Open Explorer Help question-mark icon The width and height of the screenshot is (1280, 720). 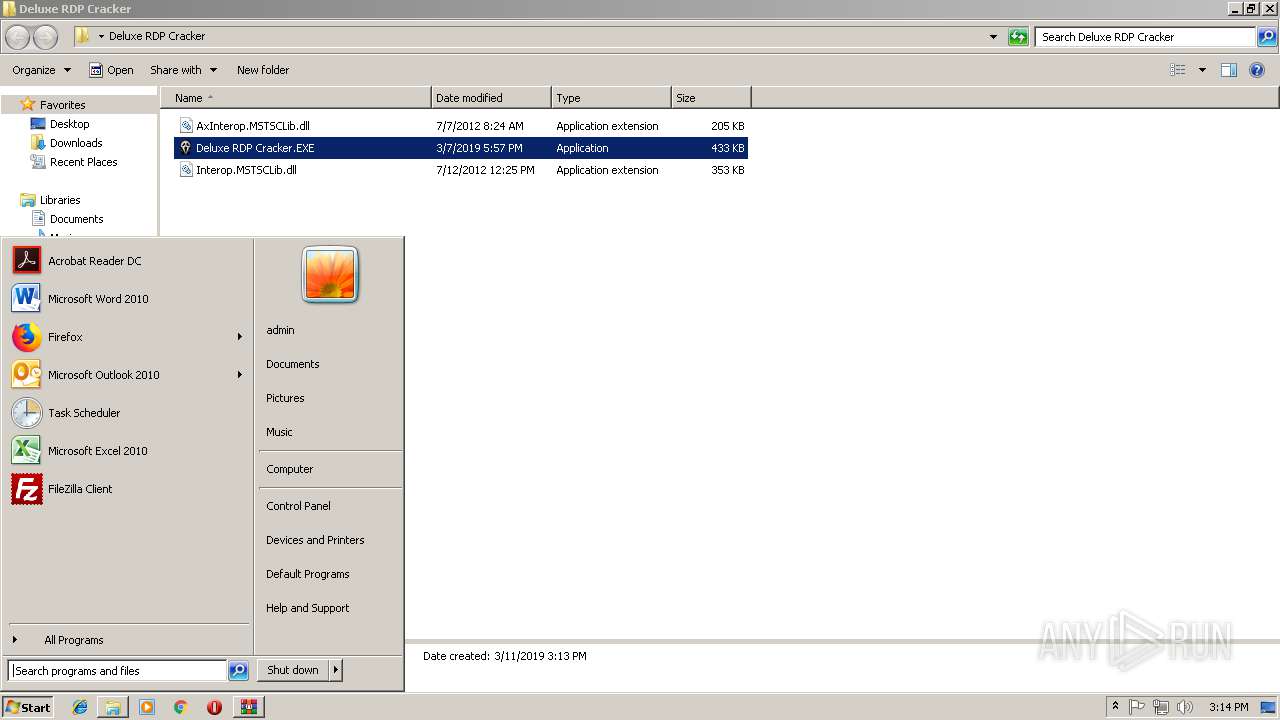[1258, 70]
